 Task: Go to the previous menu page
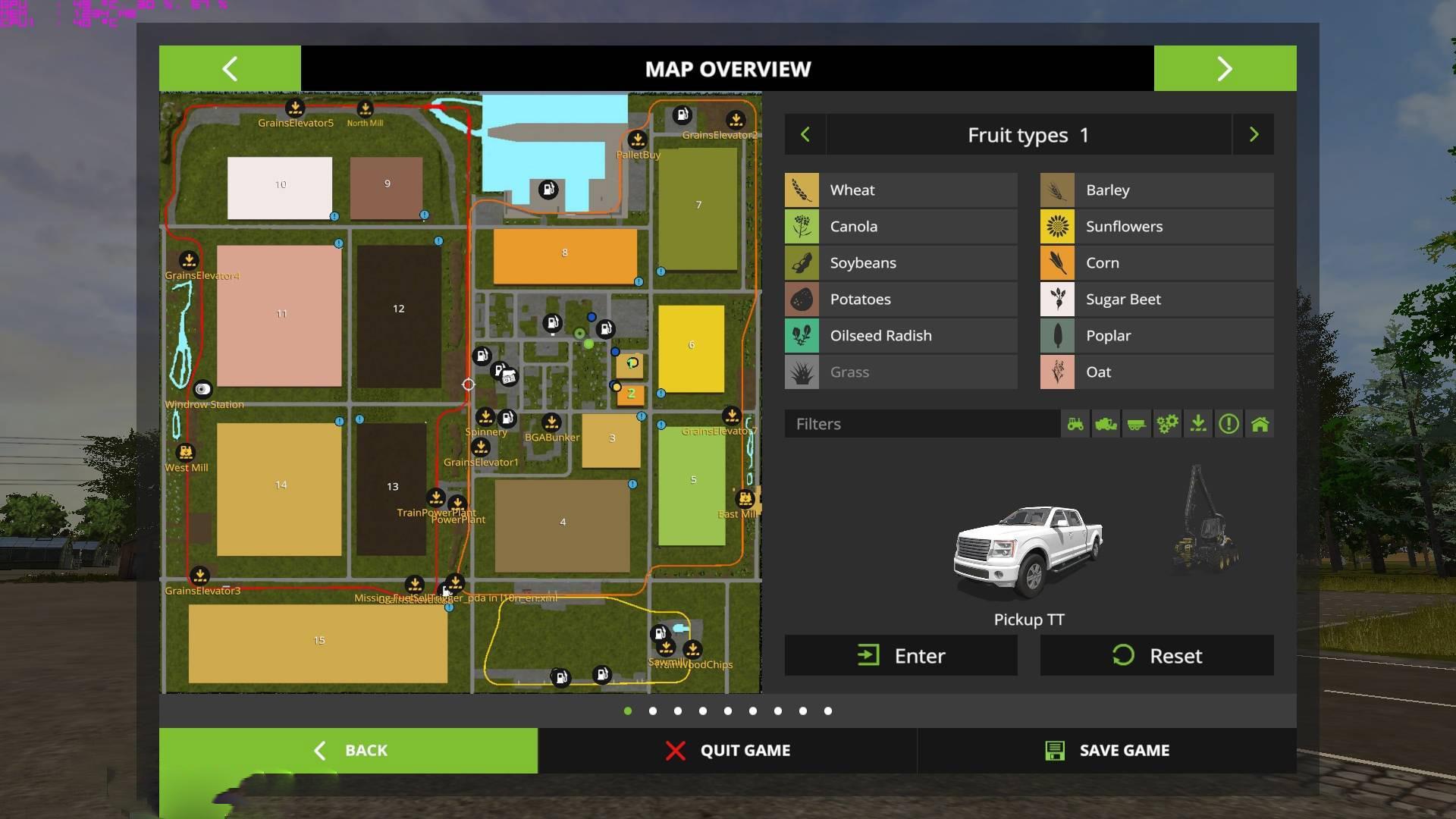click(230, 68)
